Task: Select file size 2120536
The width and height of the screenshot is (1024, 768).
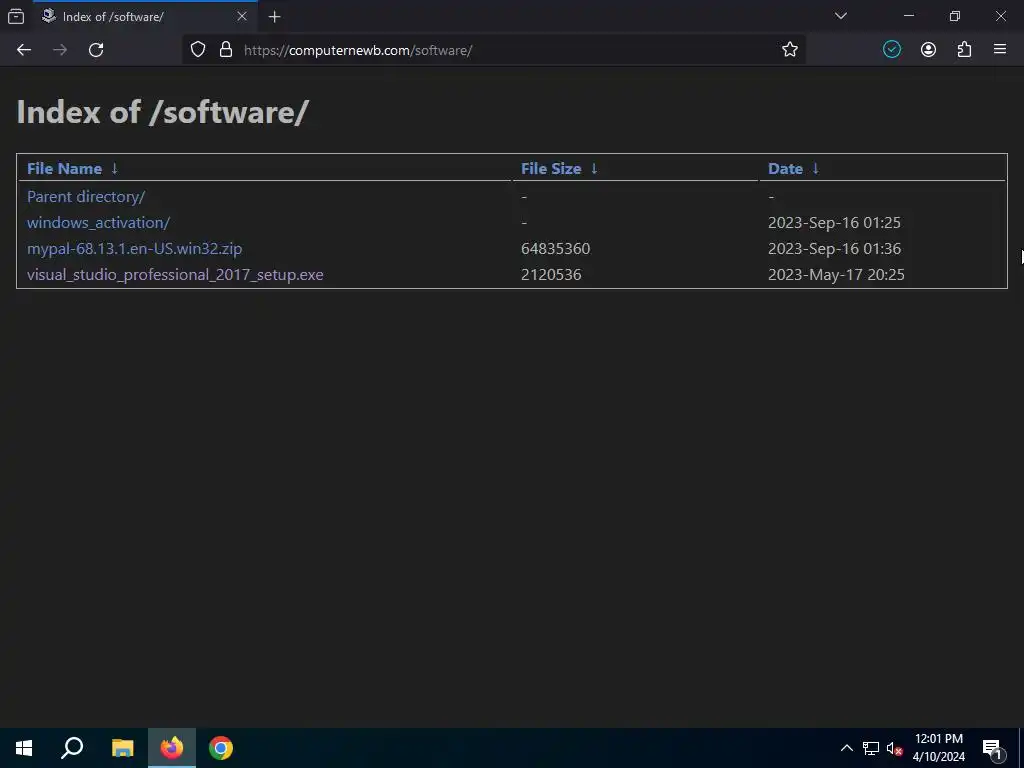Action: (551, 275)
